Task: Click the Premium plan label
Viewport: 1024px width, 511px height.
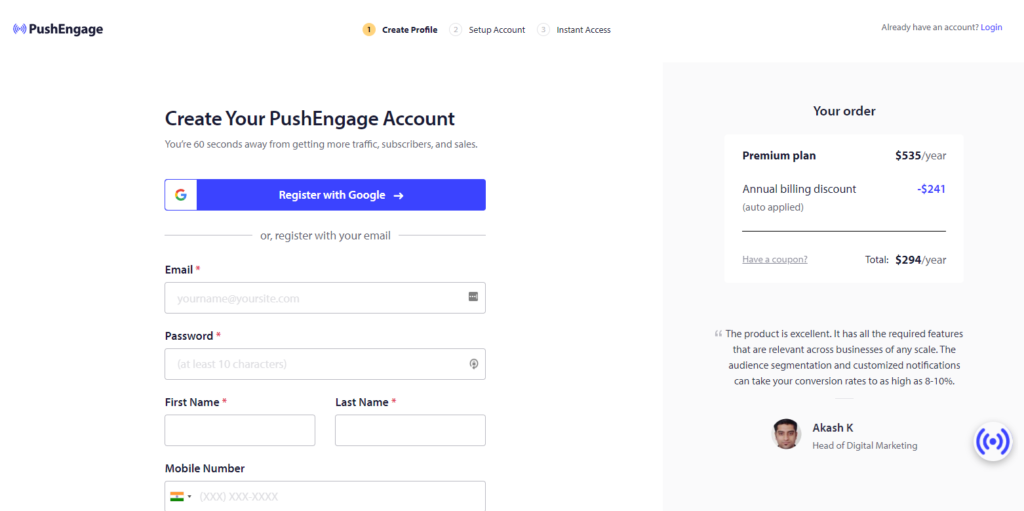Action: 779,156
